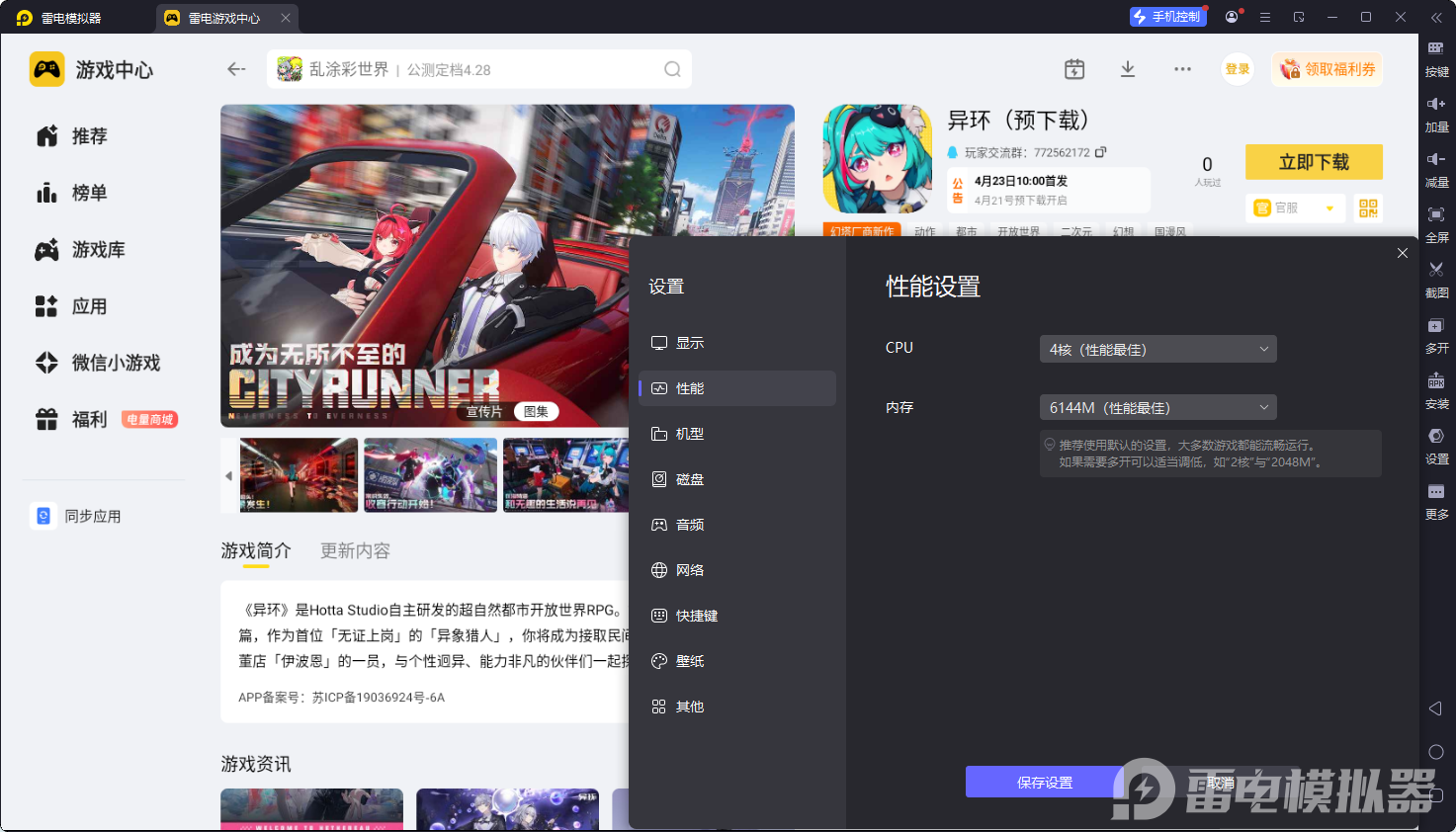The width and height of the screenshot is (1456, 832).
Task: Toggle 全屏 fullscreen mode
Action: (x=1436, y=225)
